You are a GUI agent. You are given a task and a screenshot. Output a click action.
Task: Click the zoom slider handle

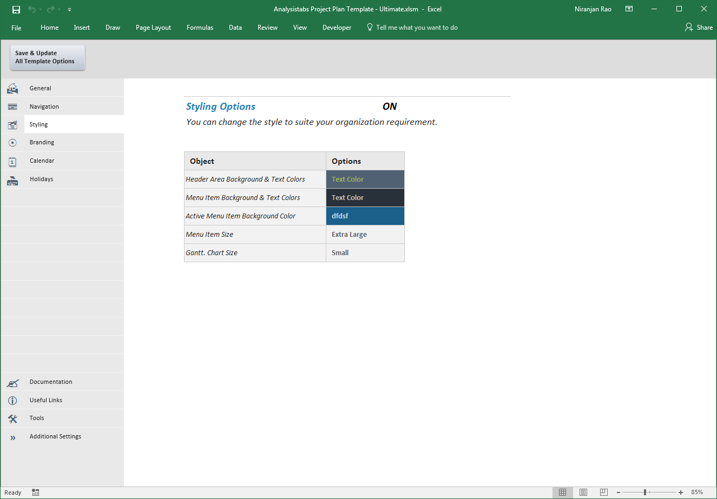click(x=645, y=492)
